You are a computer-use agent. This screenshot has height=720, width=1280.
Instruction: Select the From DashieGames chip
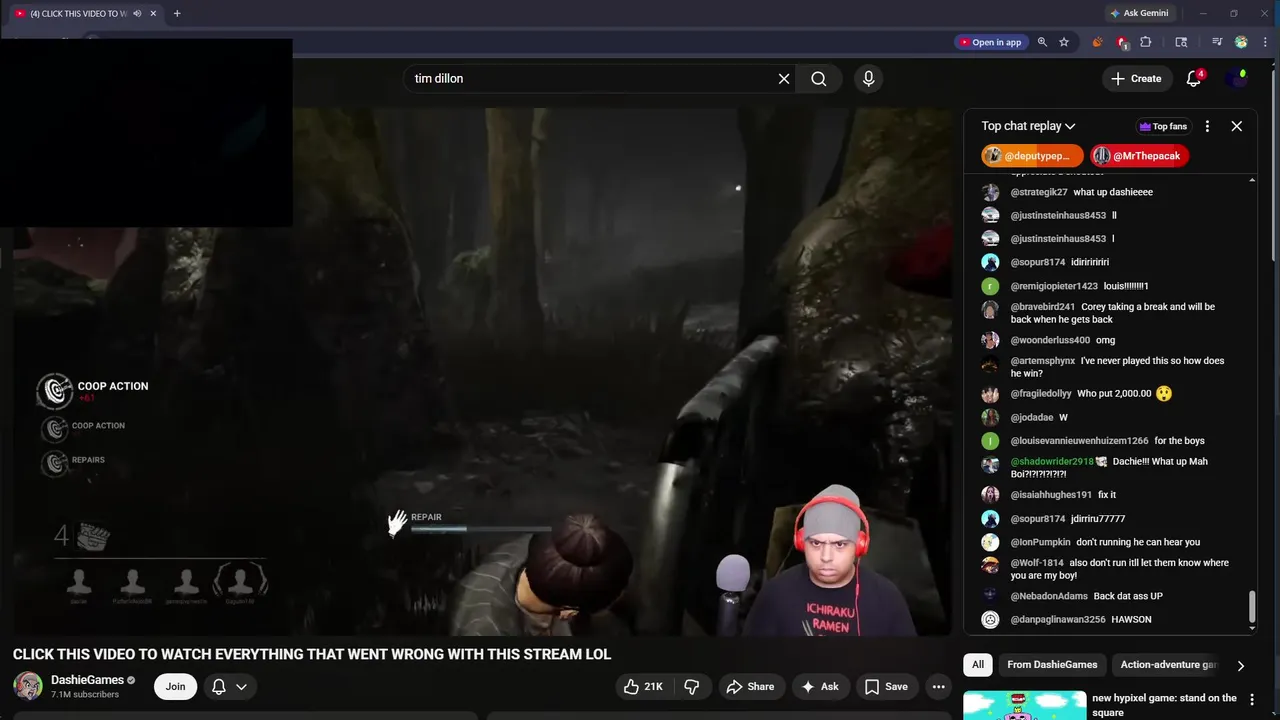[1052, 665]
